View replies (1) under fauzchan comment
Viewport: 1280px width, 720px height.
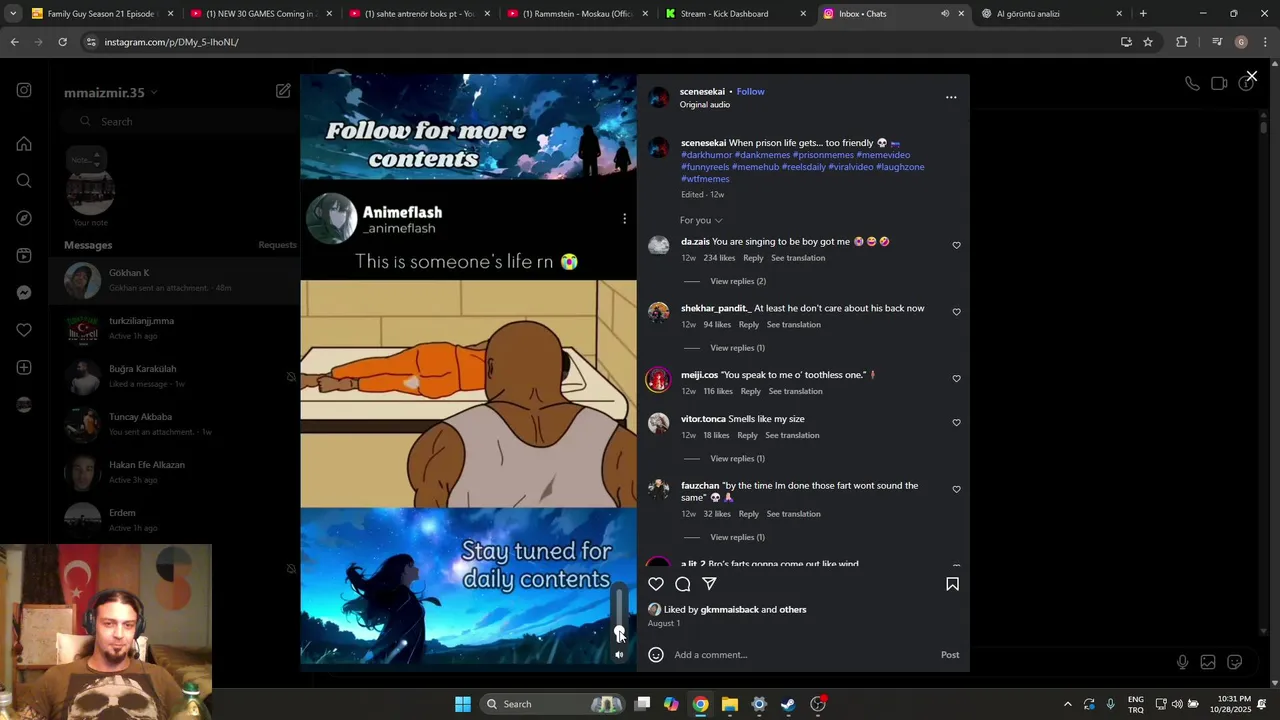point(737,538)
